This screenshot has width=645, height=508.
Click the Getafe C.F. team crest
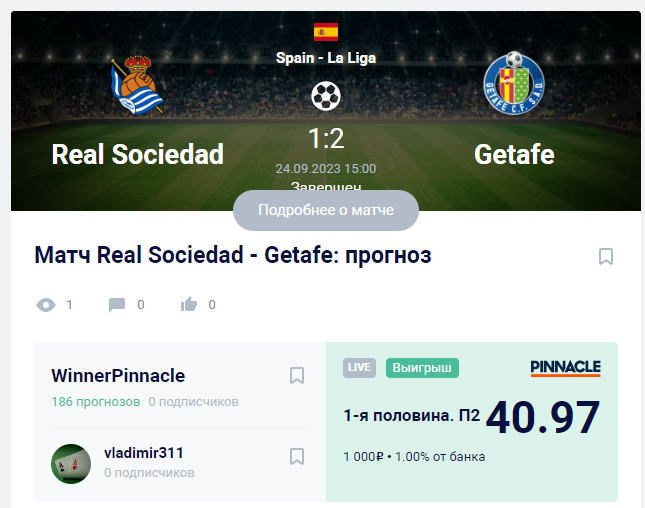(x=514, y=83)
